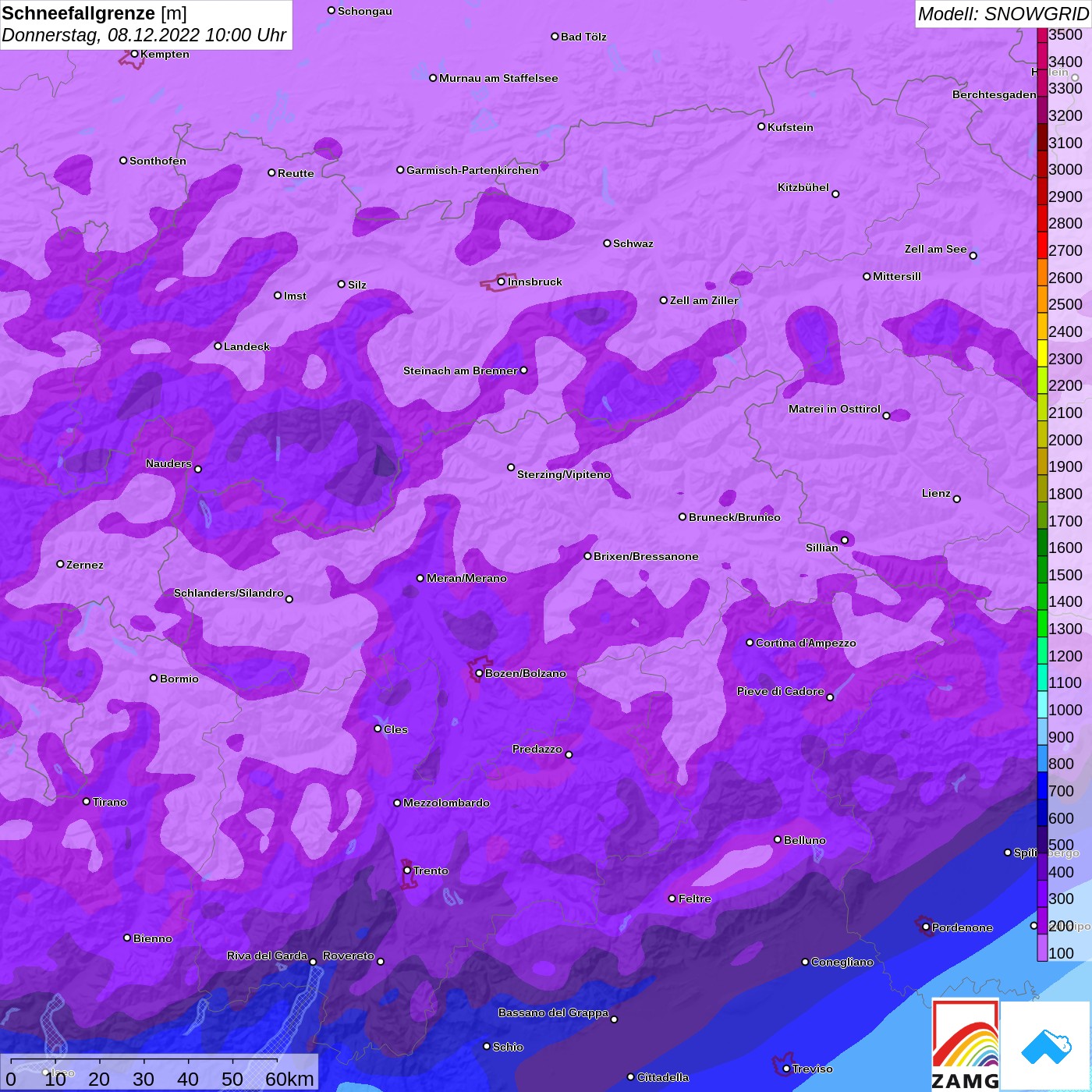Click the 2700 m red legend swatch

[1042, 245]
